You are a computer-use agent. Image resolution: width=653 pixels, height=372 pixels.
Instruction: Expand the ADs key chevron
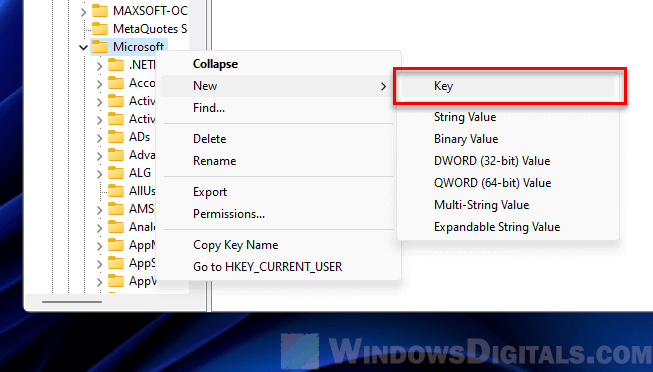point(100,137)
